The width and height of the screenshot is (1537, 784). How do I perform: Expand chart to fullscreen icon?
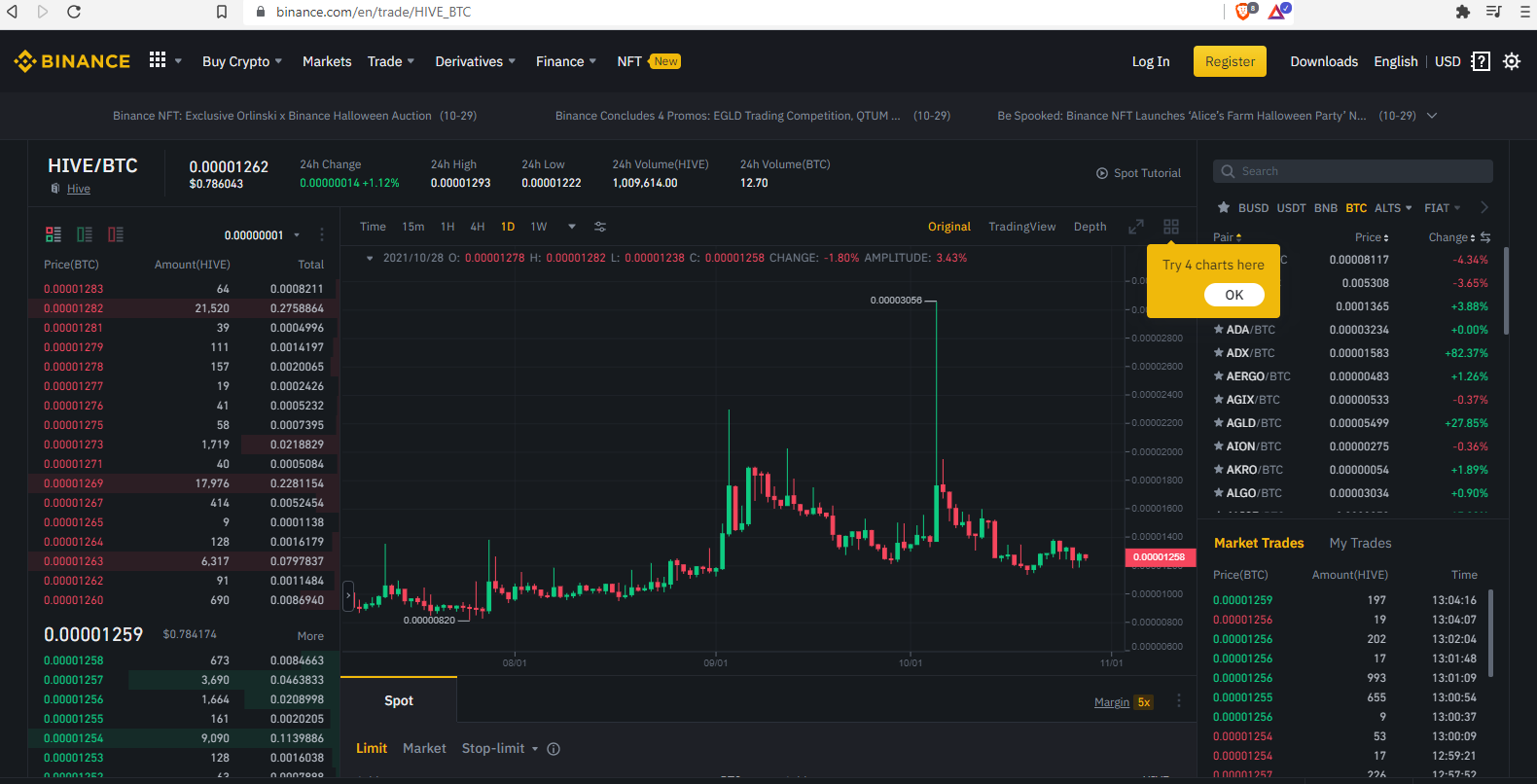[1135, 227]
